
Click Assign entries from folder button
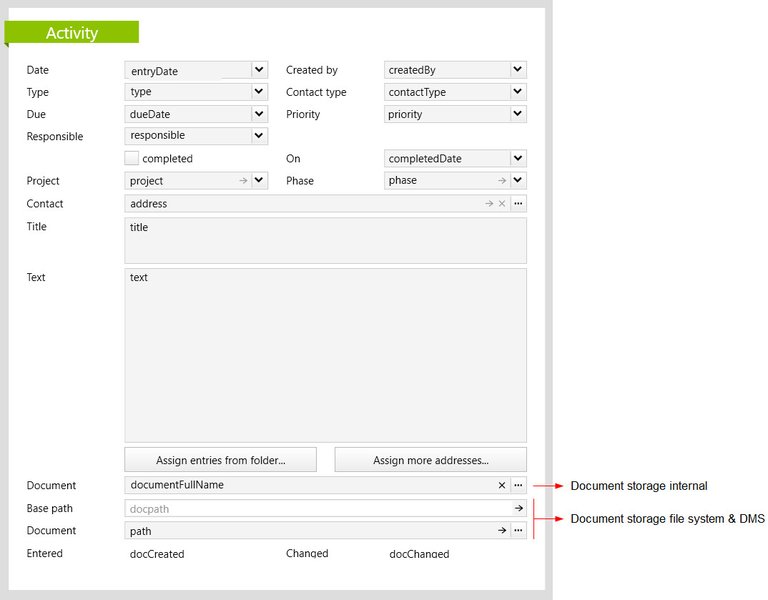220,459
